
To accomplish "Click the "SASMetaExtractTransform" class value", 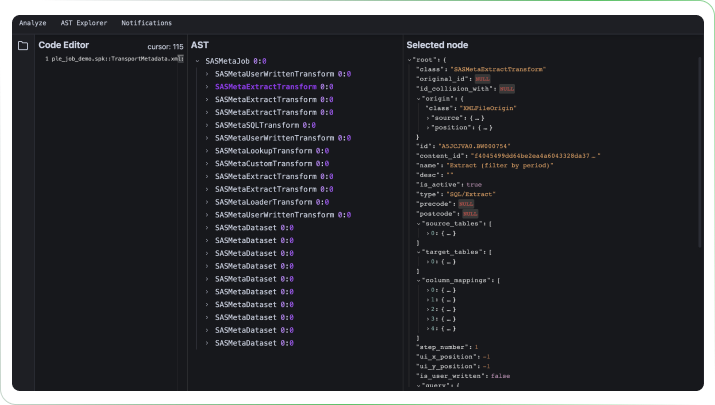I will (498, 69).
